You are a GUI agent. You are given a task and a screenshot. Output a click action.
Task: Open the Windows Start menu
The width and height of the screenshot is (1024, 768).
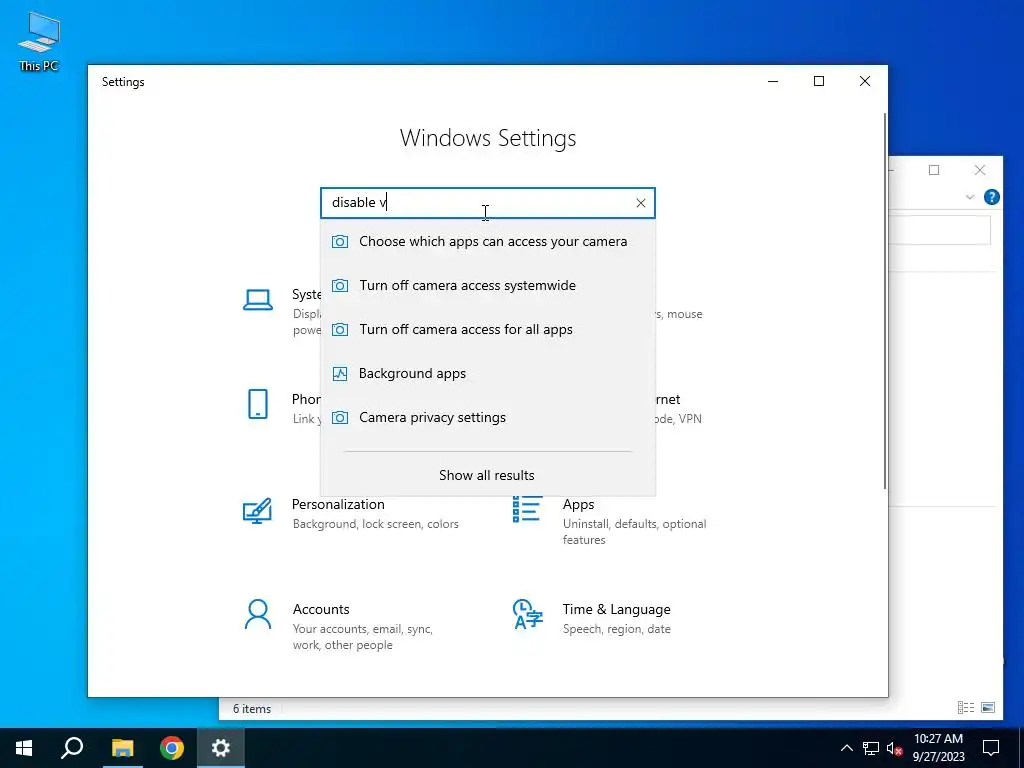tap(24, 748)
